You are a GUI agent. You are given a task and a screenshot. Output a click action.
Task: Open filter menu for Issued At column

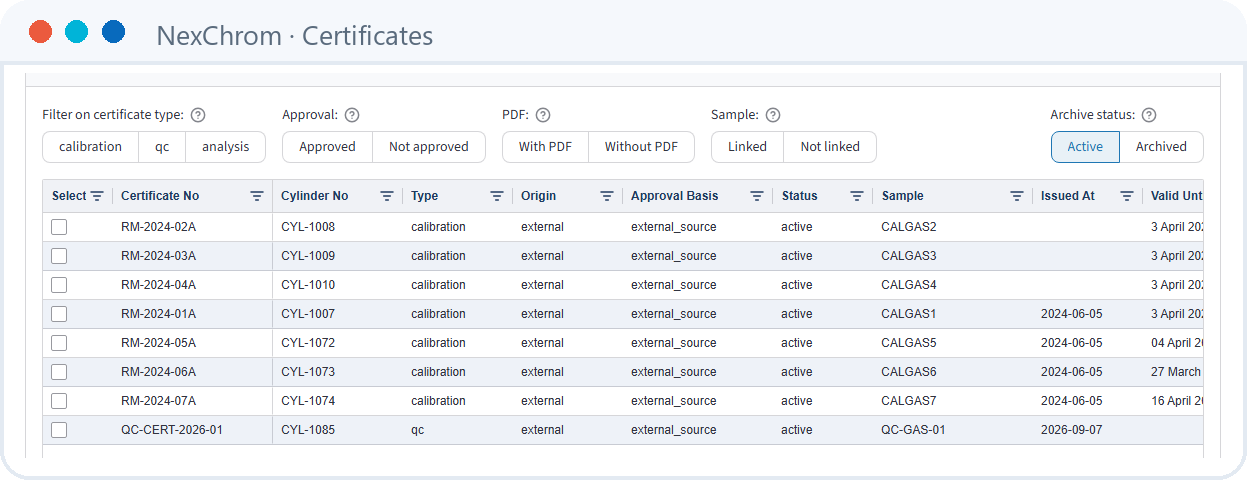coord(1127,196)
